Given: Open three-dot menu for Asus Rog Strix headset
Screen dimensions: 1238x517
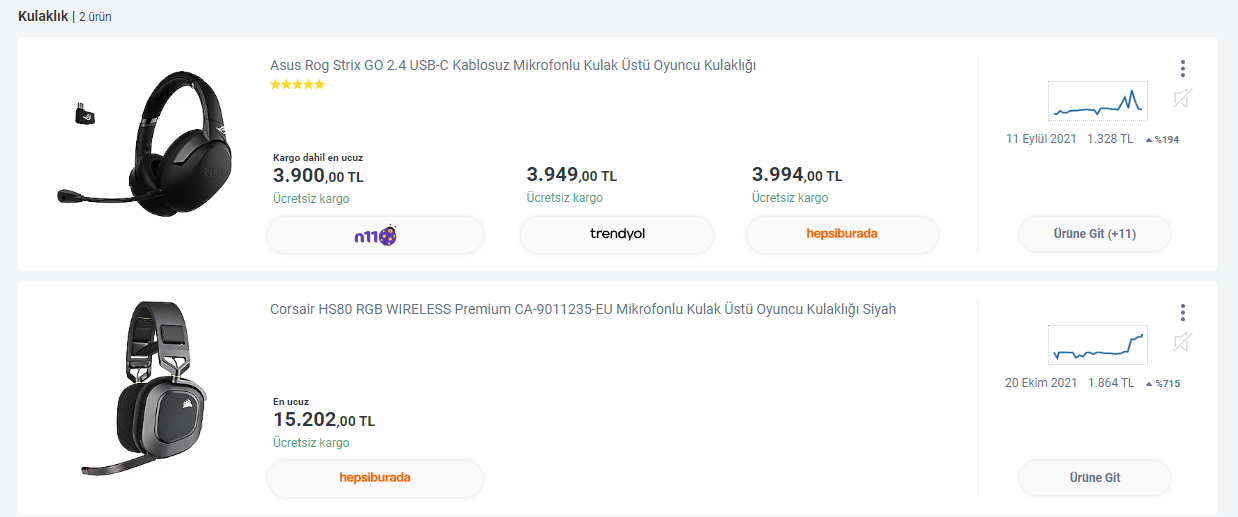Looking at the screenshot, I should 1182,69.
